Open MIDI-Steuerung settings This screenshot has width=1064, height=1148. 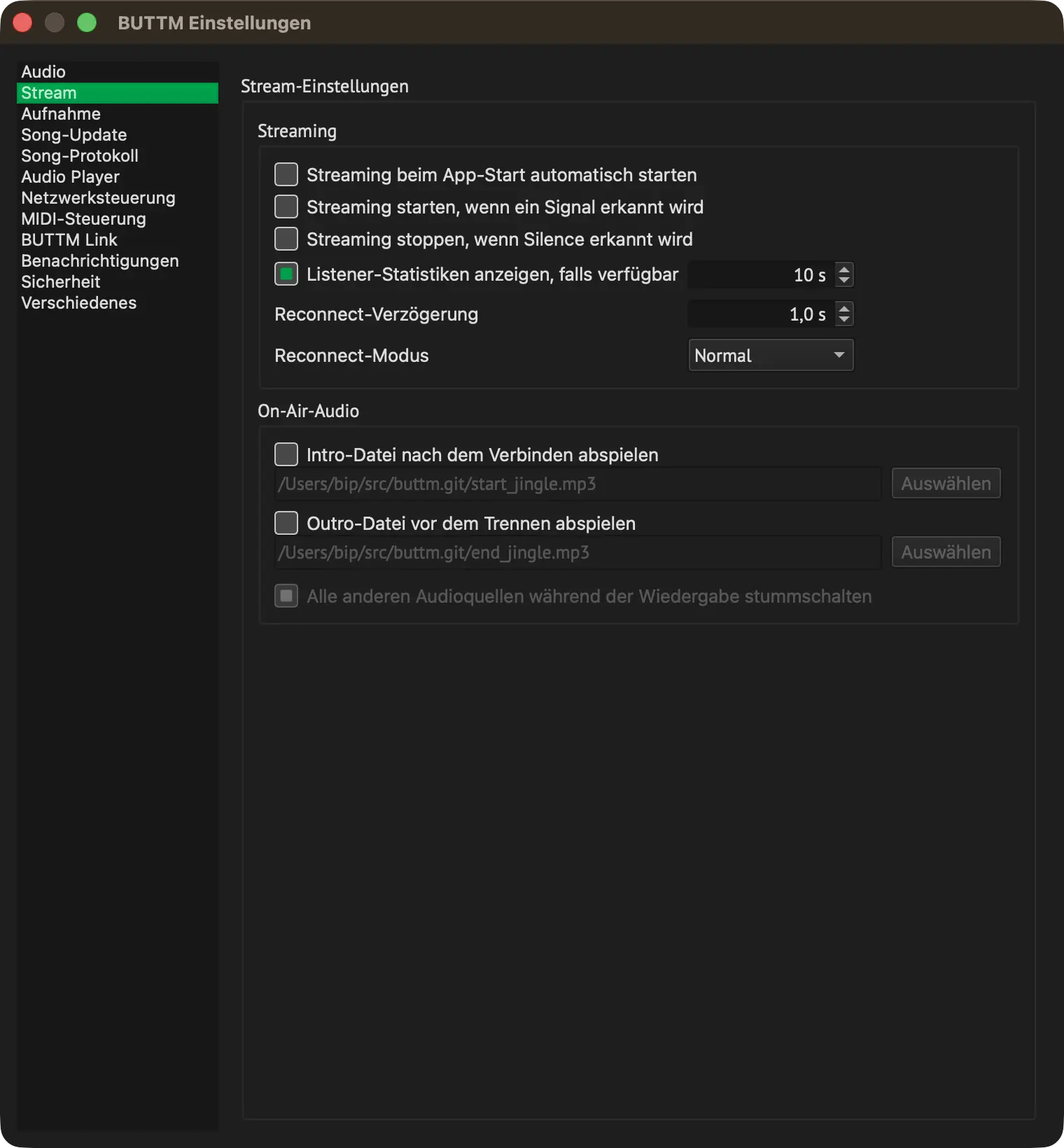point(118,219)
